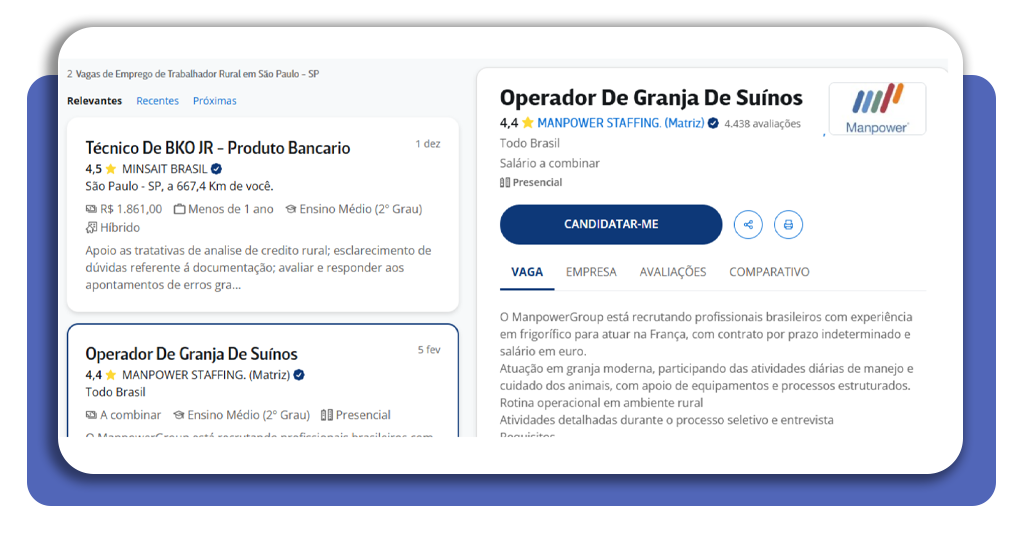
Task: Click the star icon on the Operador De Granja list card
Action: 110,375
